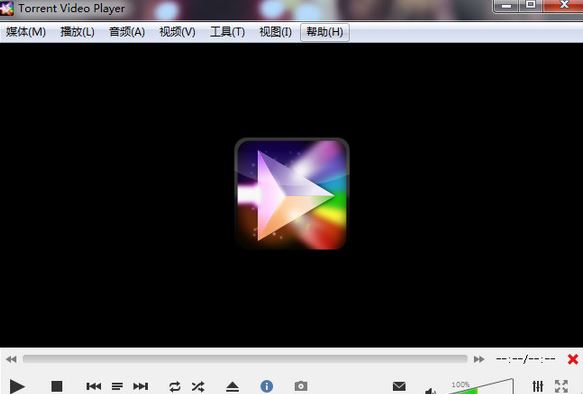Open the 媒体(M) menu
The image size is (583, 394).
26,32
